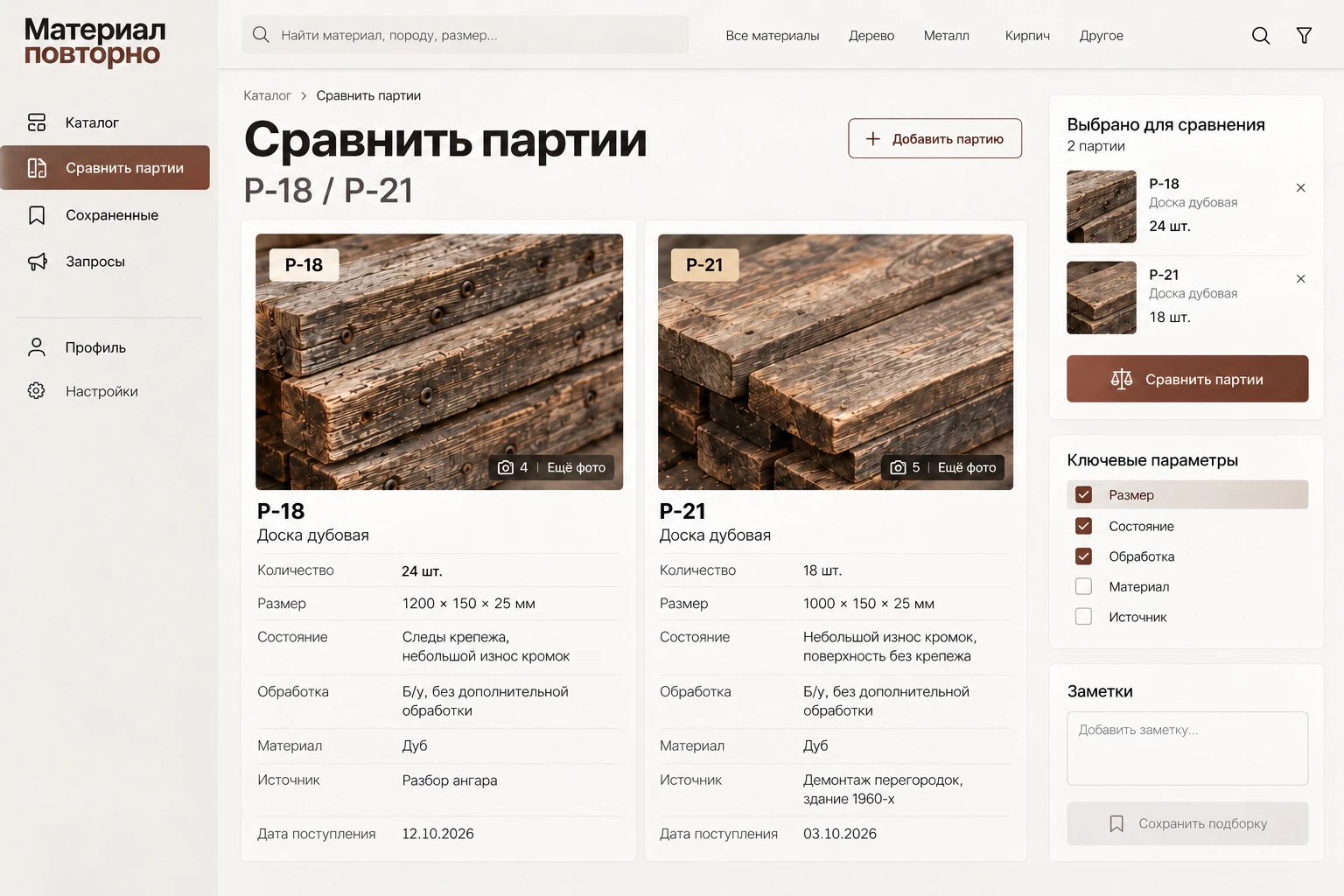
Task: Click the Сохранить подборку button
Action: (x=1187, y=823)
